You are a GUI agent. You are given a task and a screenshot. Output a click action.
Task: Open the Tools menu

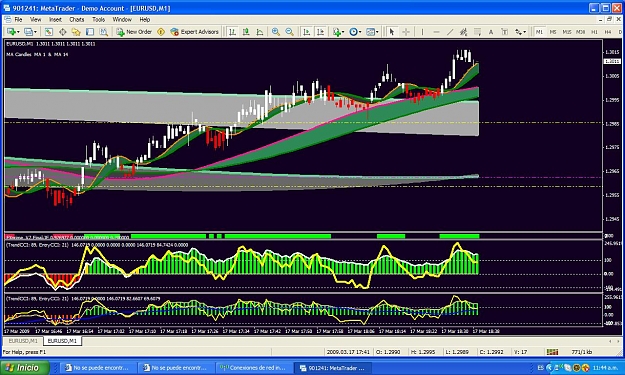[98, 19]
